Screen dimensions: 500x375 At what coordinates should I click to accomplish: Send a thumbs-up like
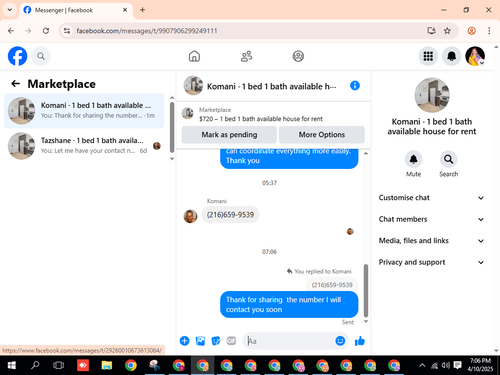(360, 341)
